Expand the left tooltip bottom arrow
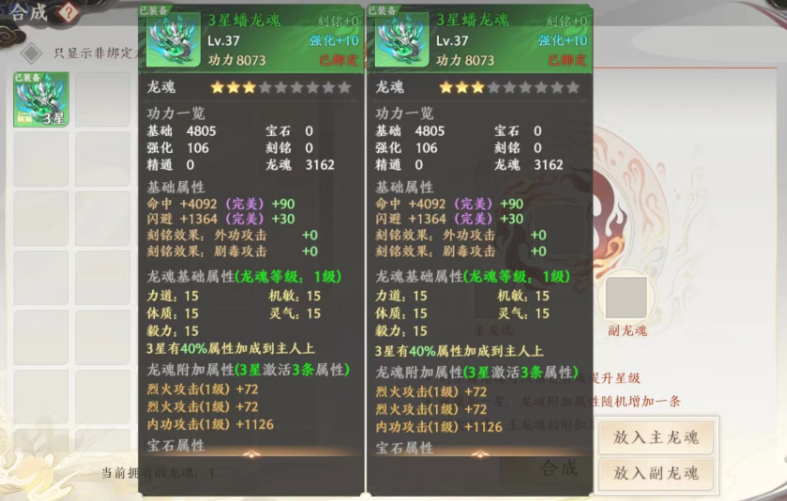Viewport: 787px width, 501px height. pos(251,454)
